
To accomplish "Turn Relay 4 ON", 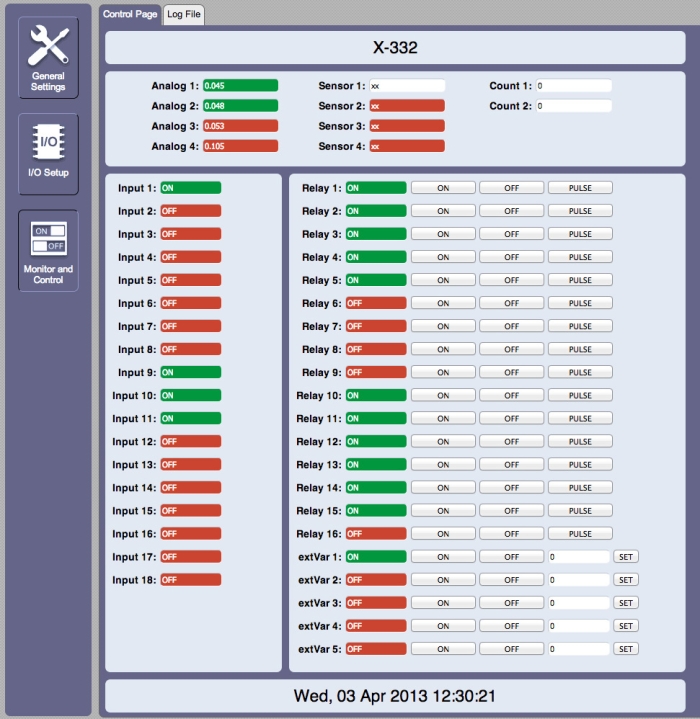I will [x=443, y=257].
